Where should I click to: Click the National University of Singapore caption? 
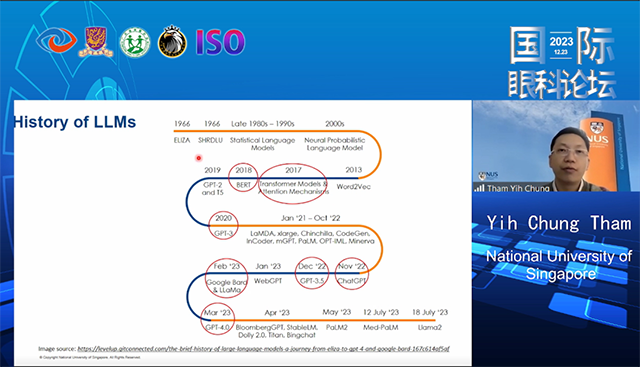tap(559, 265)
